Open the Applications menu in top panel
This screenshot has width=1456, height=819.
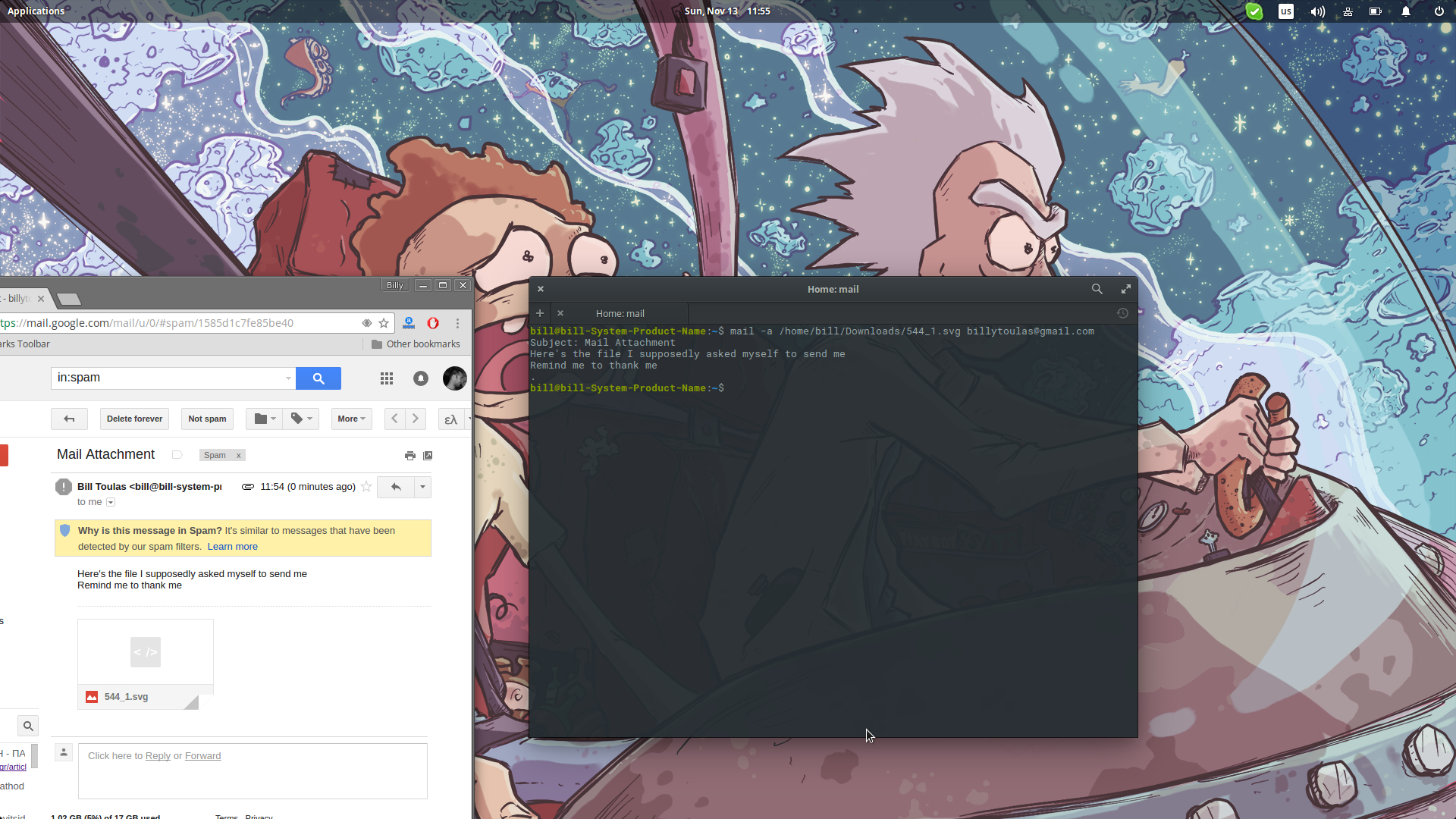point(36,11)
